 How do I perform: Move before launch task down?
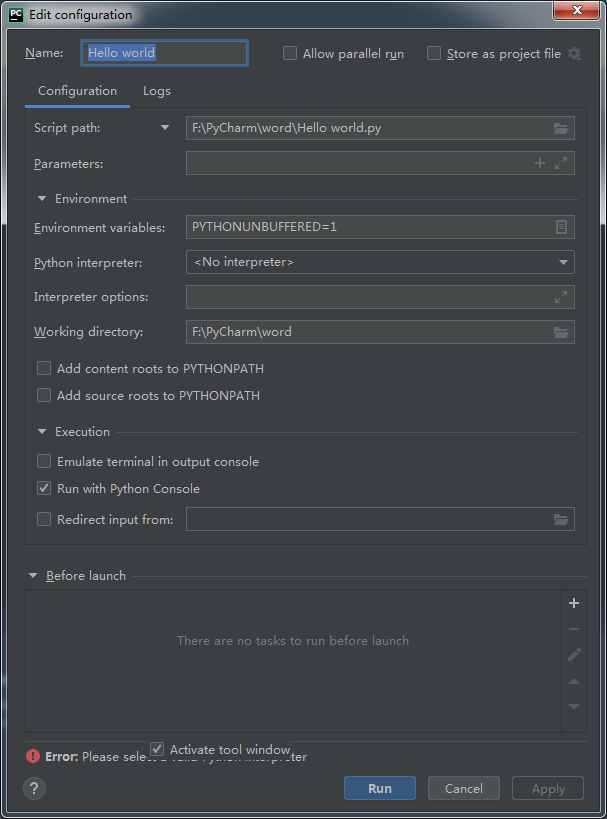click(x=574, y=707)
